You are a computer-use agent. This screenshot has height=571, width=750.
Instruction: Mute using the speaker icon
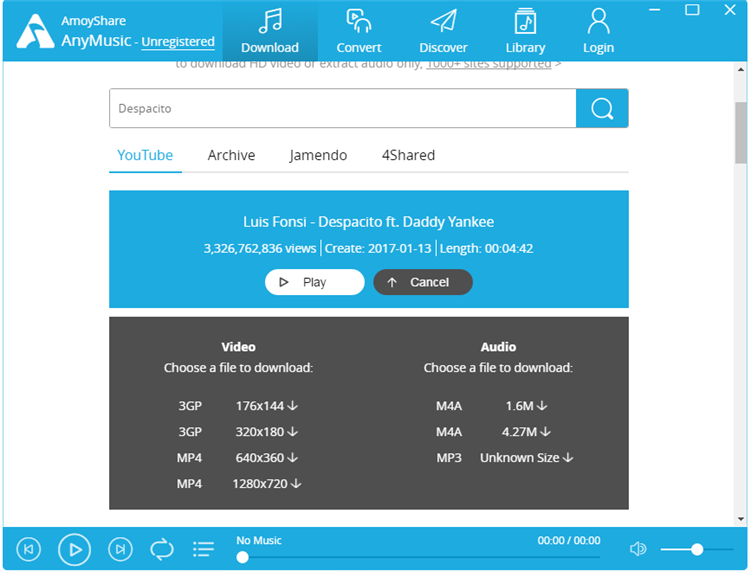point(638,549)
